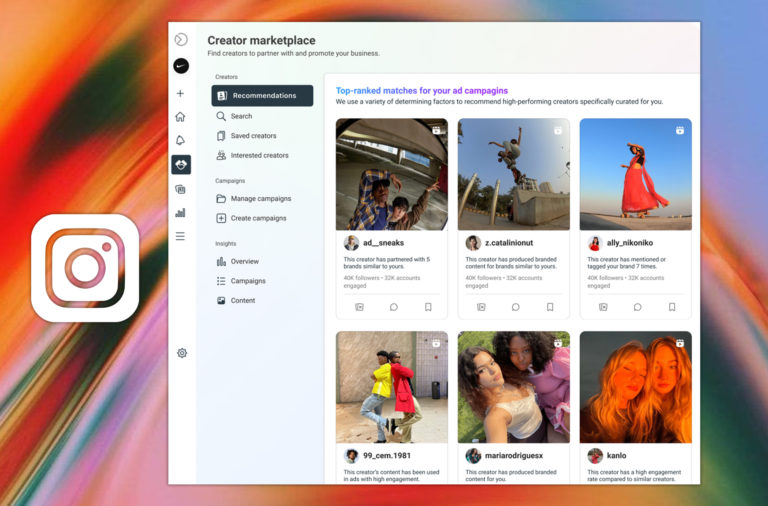Click 99_cem.1981 username
Viewport: 768px width, 506px height.
point(387,456)
